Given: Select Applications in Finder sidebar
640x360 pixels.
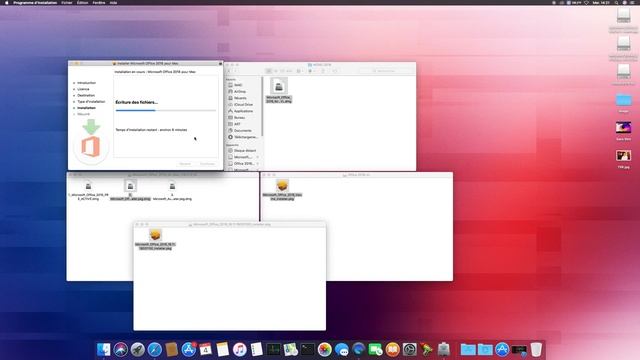Looking at the screenshot, I should pos(243,111).
